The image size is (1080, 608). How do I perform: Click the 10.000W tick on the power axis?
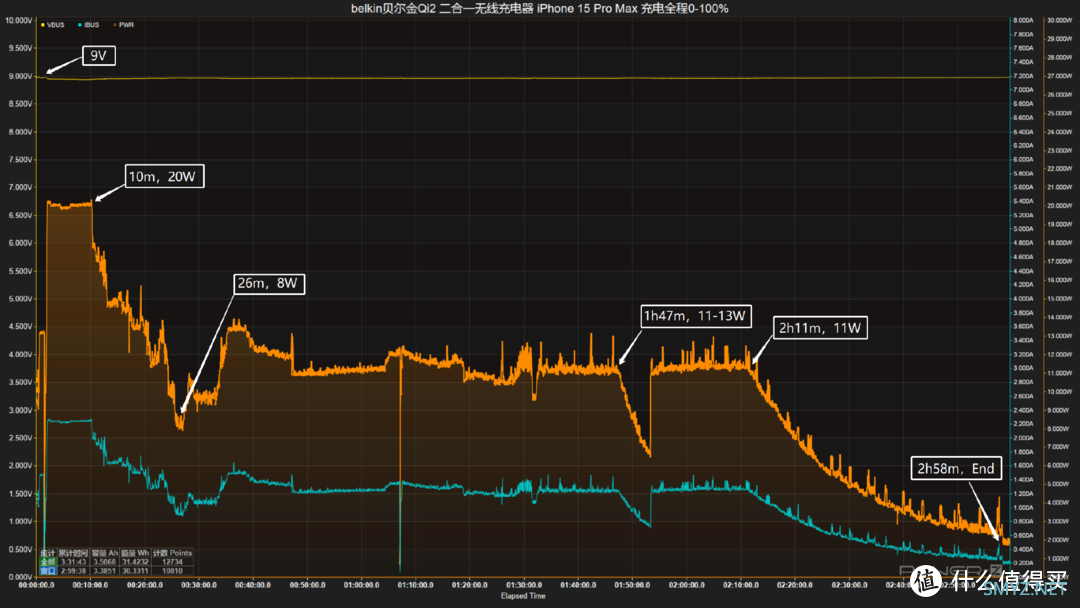click(x=1059, y=392)
